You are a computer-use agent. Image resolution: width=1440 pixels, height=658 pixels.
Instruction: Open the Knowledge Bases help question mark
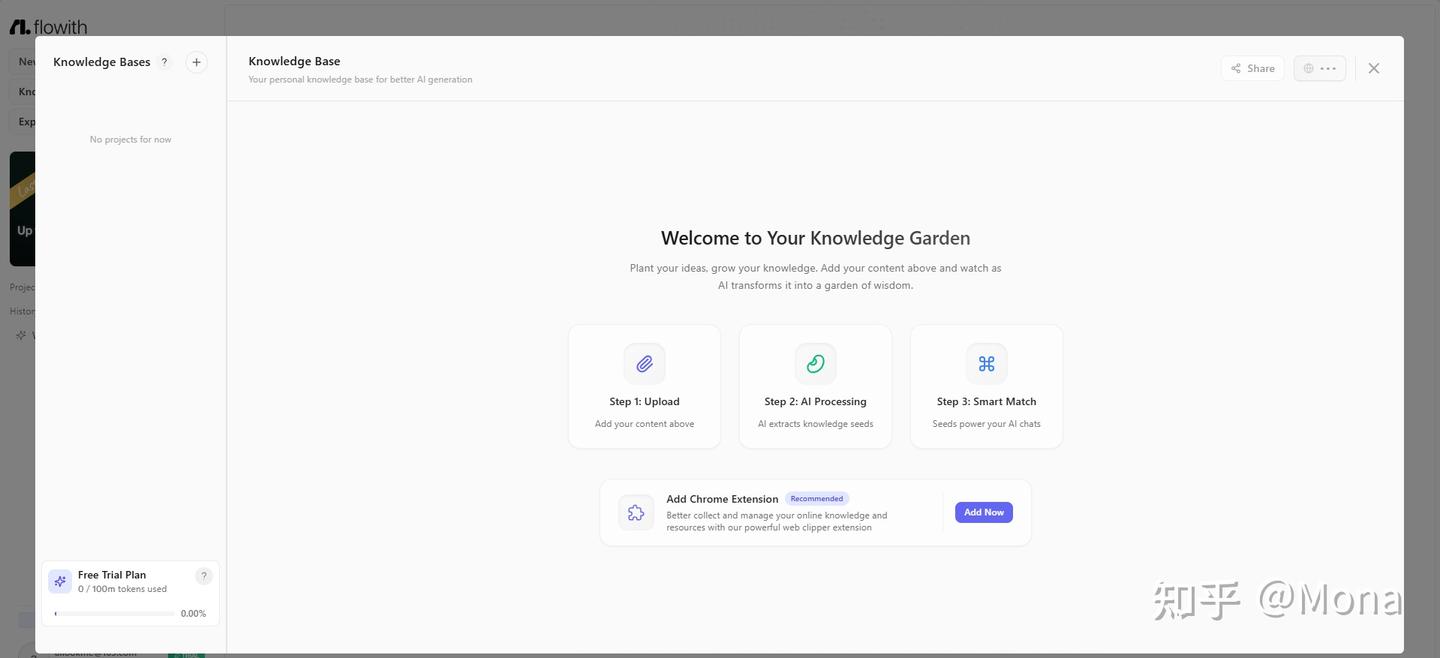(x=165, y=62)
